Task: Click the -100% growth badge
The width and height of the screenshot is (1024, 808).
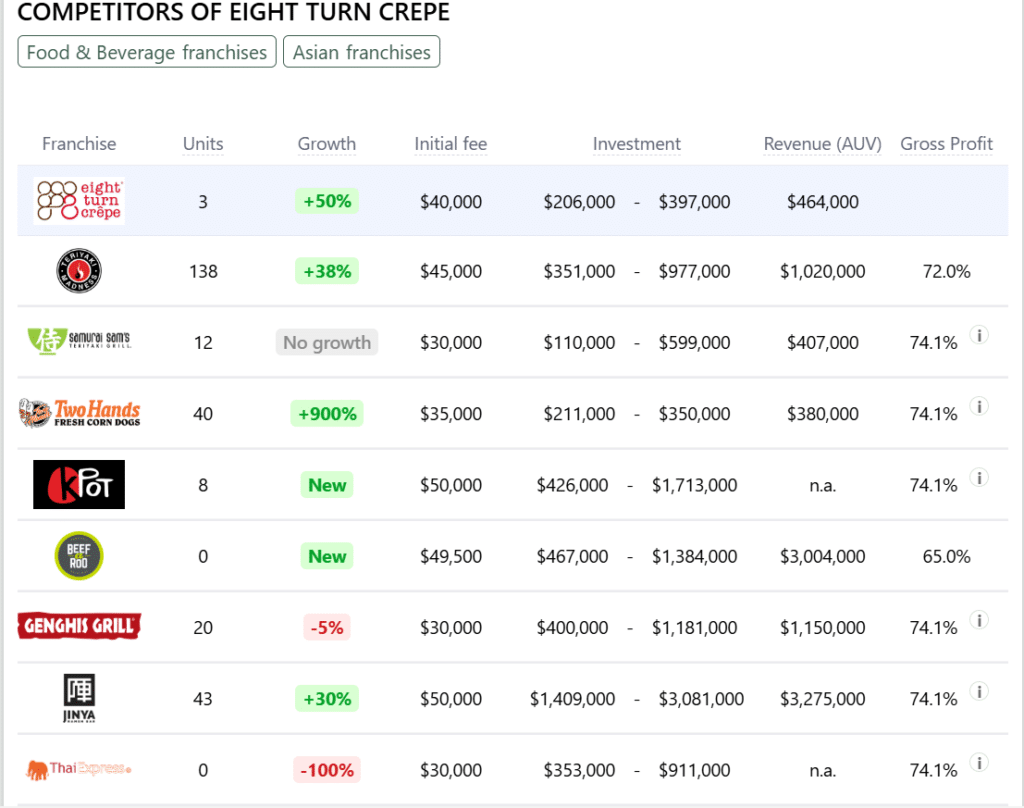Action: pyautogui.click(x=327, y=769)
